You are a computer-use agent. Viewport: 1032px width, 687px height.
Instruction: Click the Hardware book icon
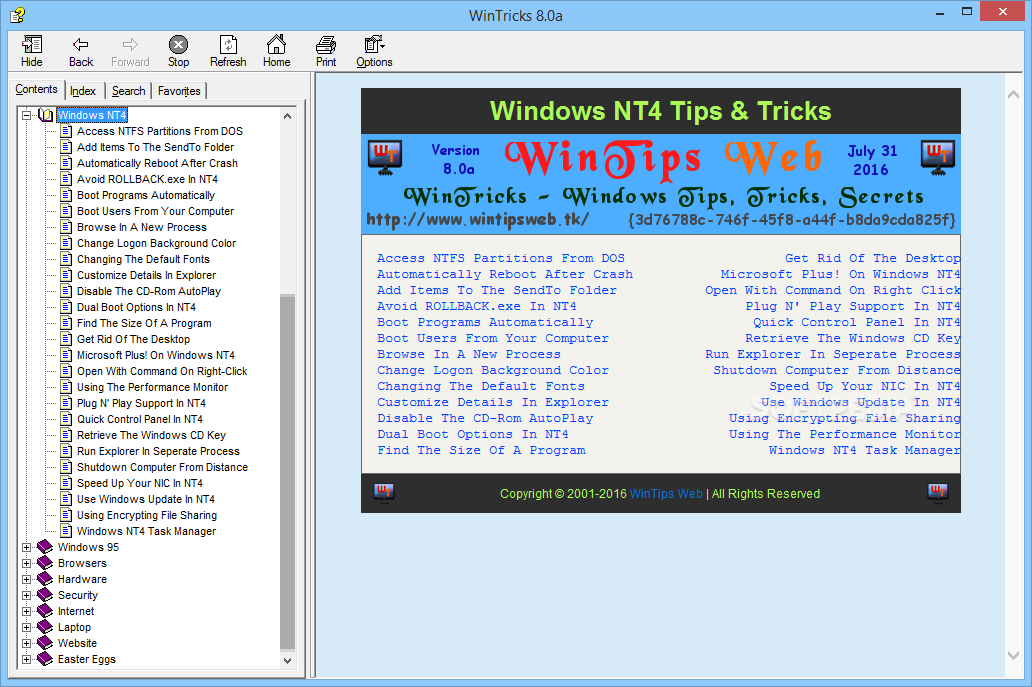[x=45, y=579]
